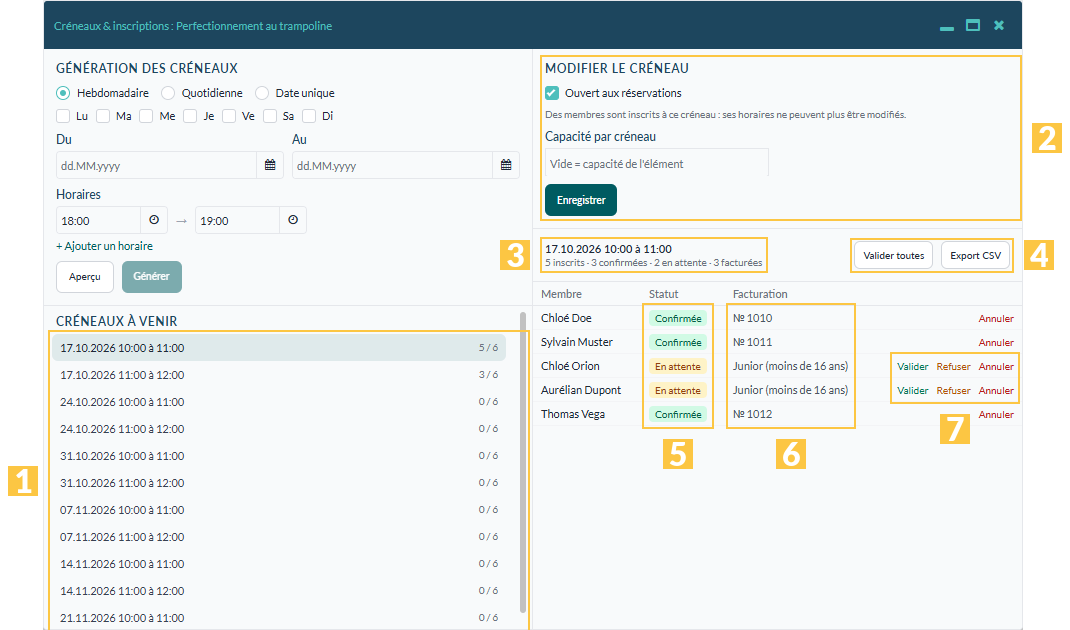Cancel Thomas Vega's registration
Screen dimensions: 1070x630
tap(996, 414)
